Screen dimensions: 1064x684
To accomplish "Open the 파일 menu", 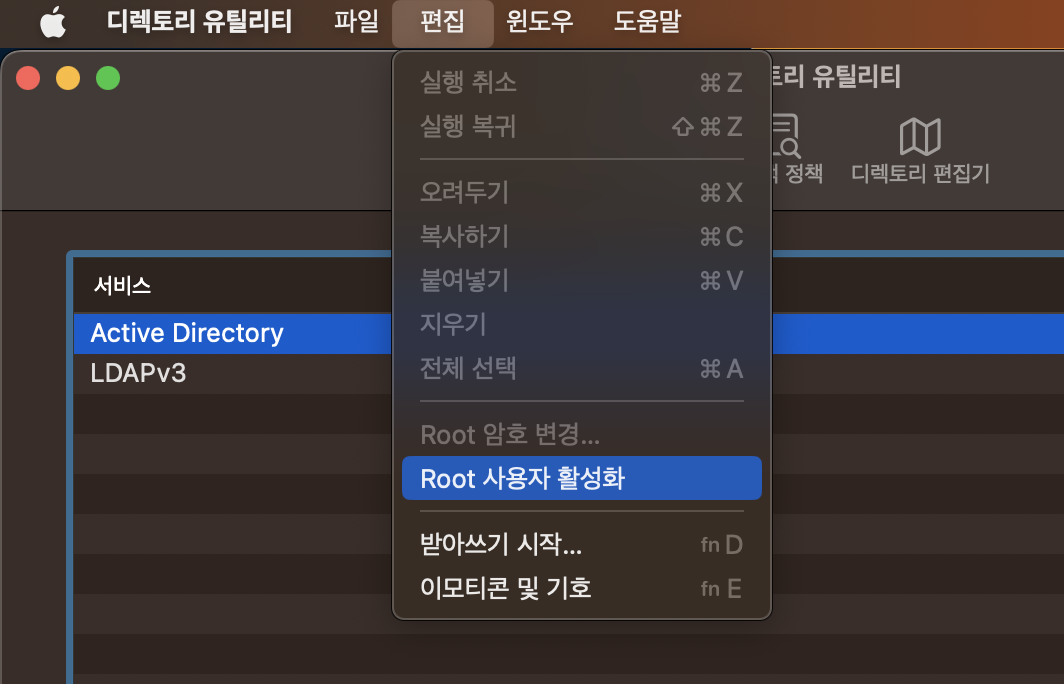I will [356, 22].
